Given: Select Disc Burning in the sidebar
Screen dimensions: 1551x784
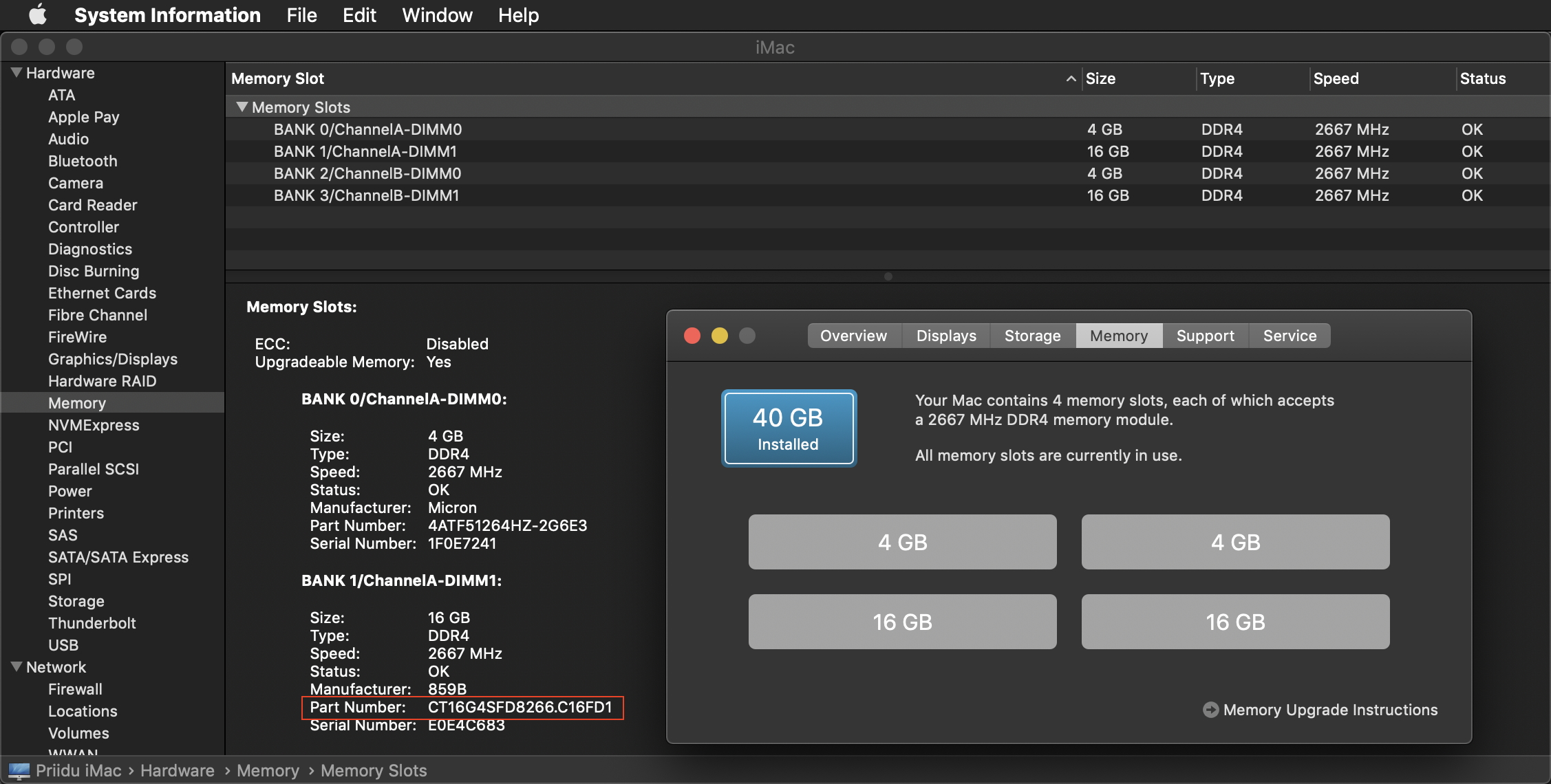Looking at the screenshot, I should point(94,271).
